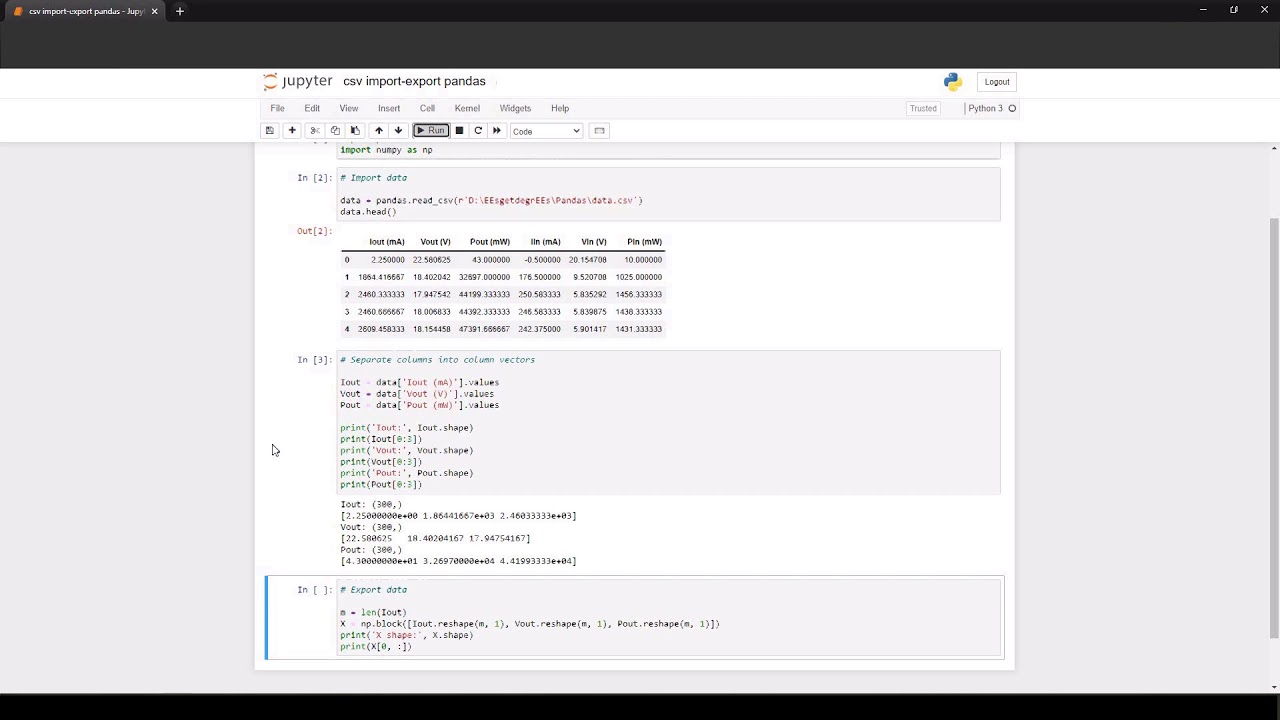Click the data.head() code line
1280x720 pixels.
point(368,212)
